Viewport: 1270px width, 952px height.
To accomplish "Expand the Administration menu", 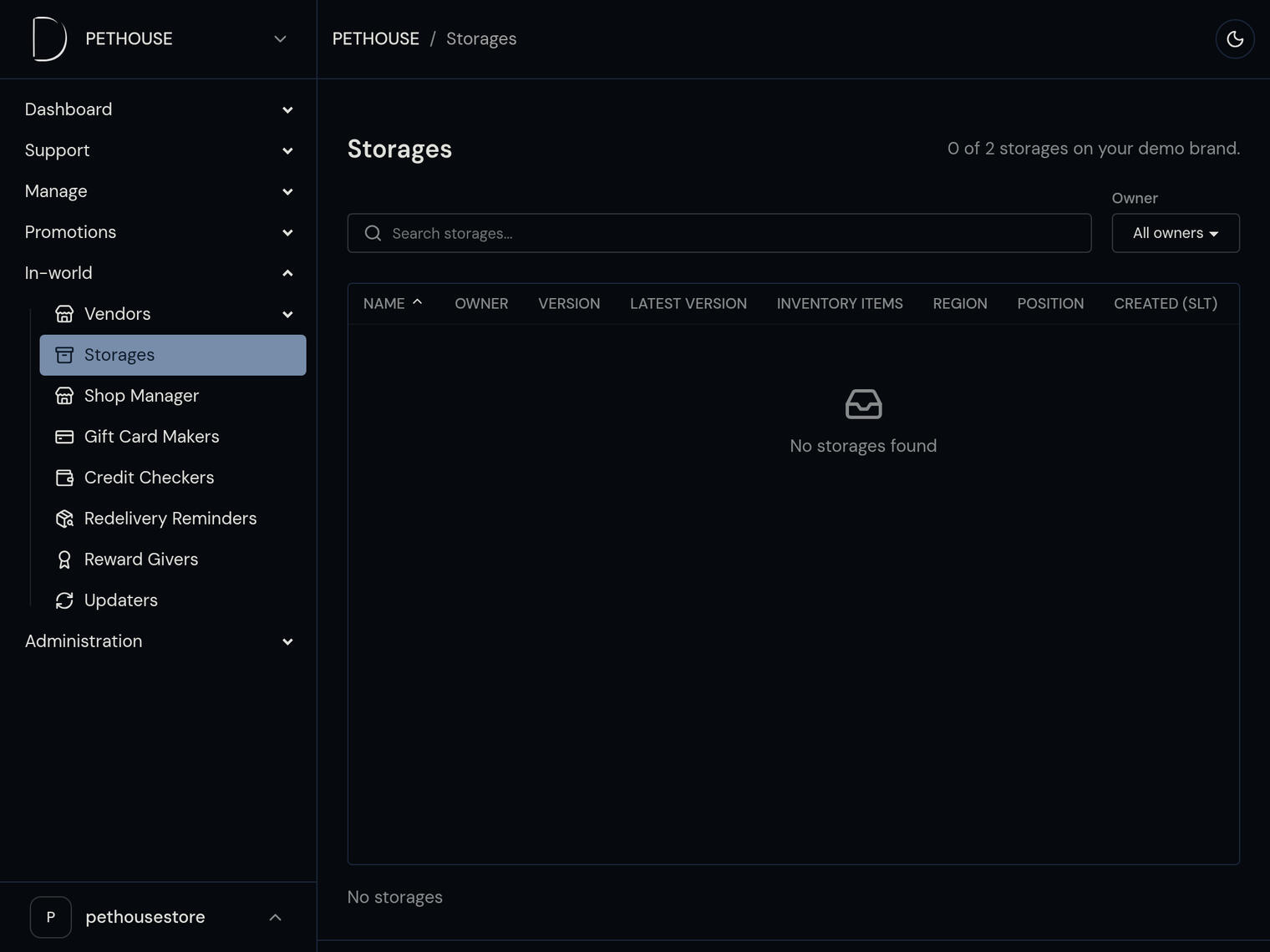I will (x=159, y=641).
